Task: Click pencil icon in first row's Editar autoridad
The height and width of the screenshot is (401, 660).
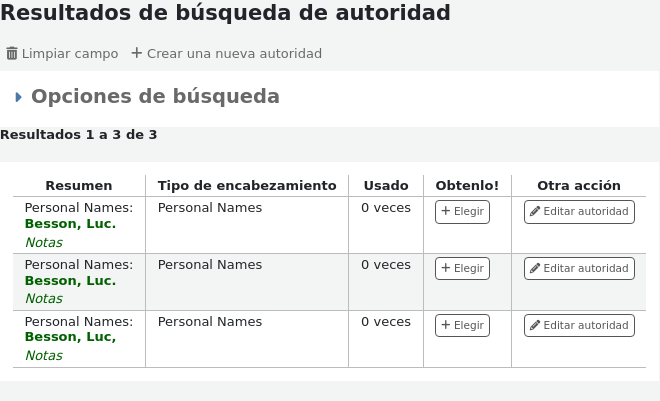Action: [535, 212]
